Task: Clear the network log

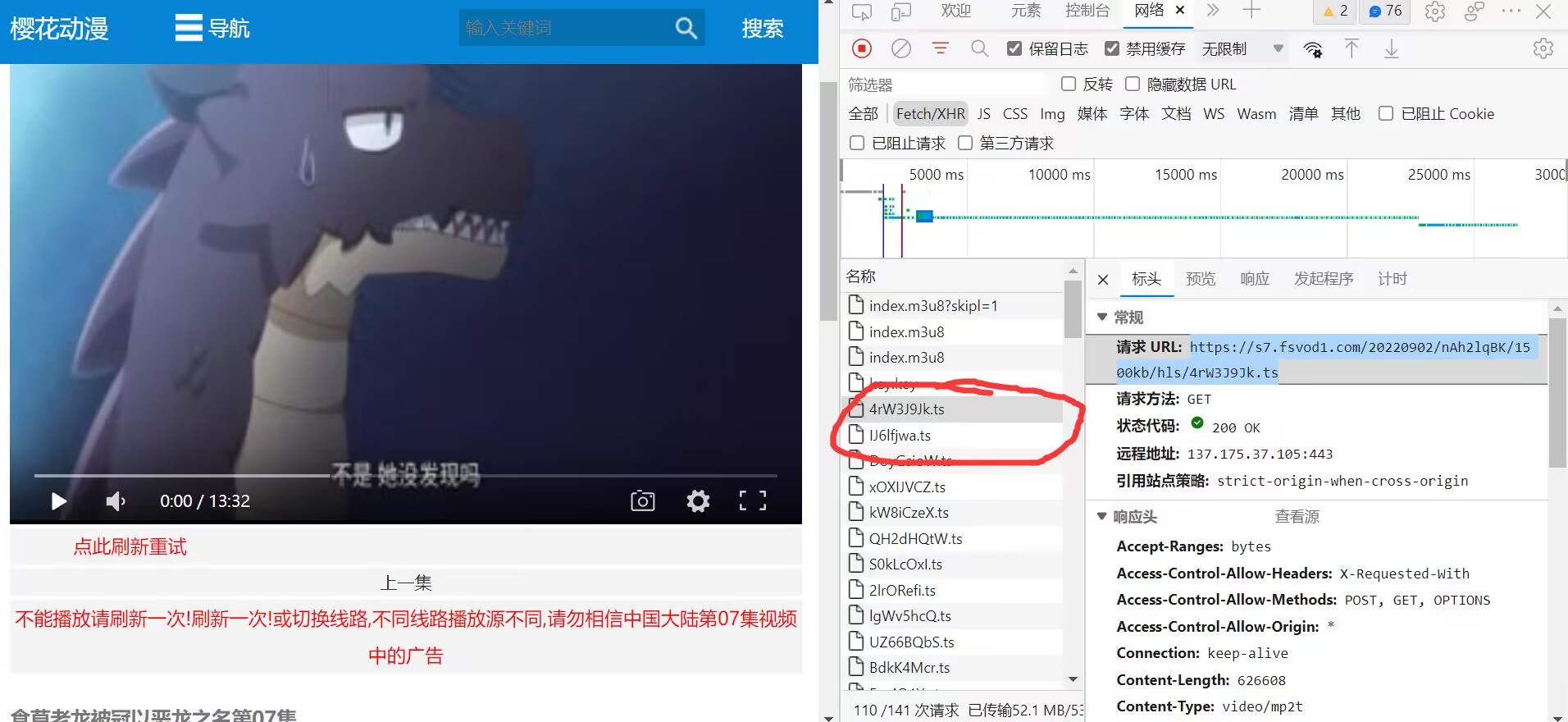Action: point(900,49)
